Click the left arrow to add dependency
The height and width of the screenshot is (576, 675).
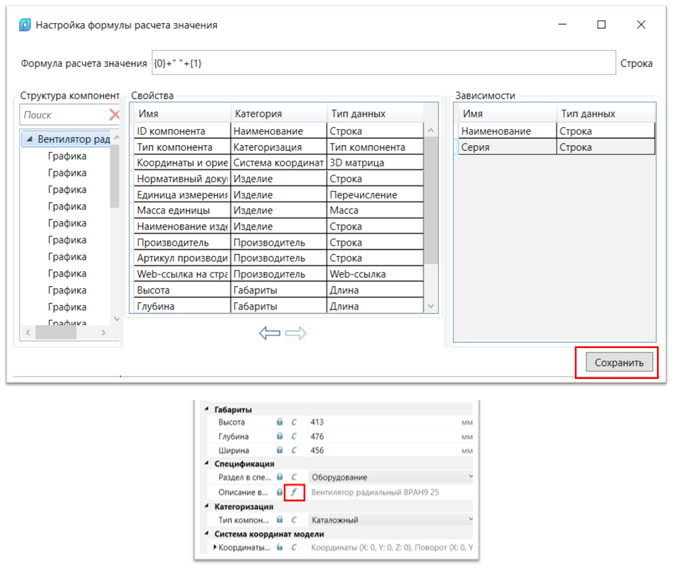point(270,333)
